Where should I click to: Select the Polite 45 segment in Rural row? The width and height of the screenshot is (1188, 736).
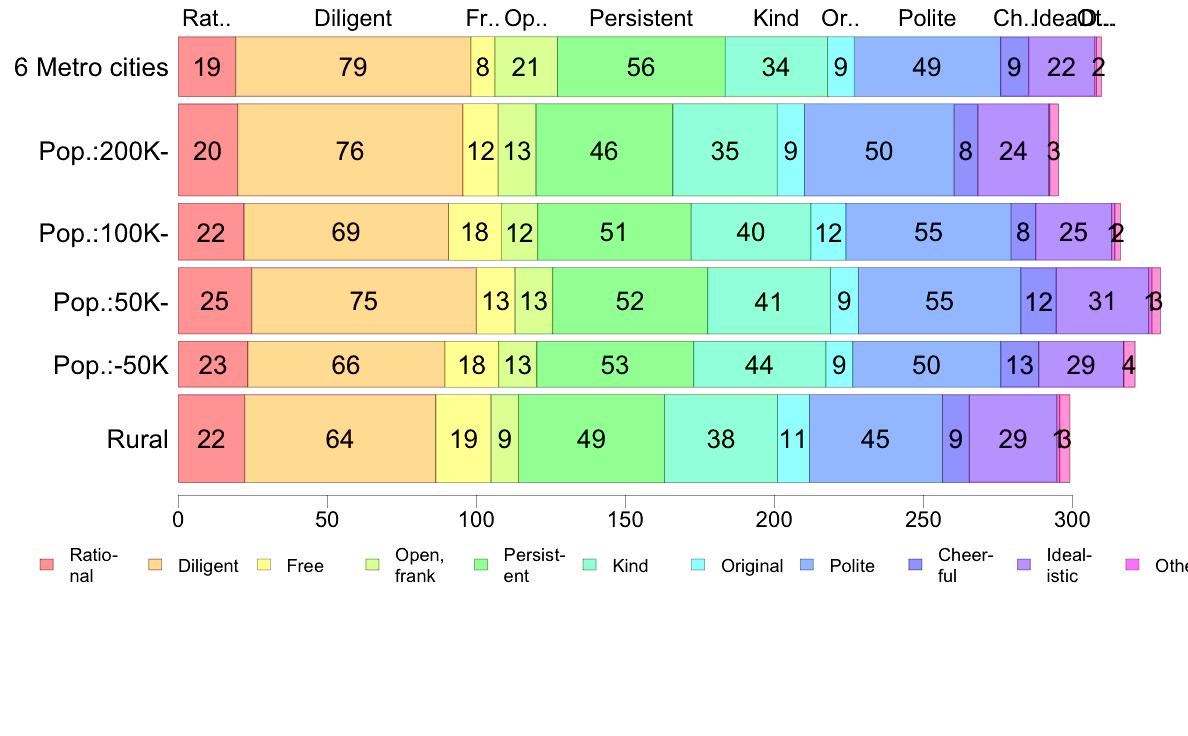coord(876,439)
